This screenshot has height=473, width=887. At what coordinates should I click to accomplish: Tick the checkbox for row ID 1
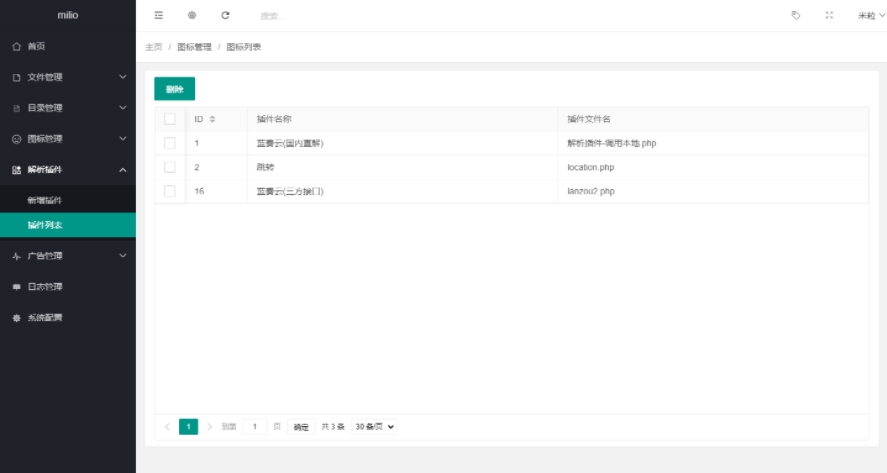(170, 143)
